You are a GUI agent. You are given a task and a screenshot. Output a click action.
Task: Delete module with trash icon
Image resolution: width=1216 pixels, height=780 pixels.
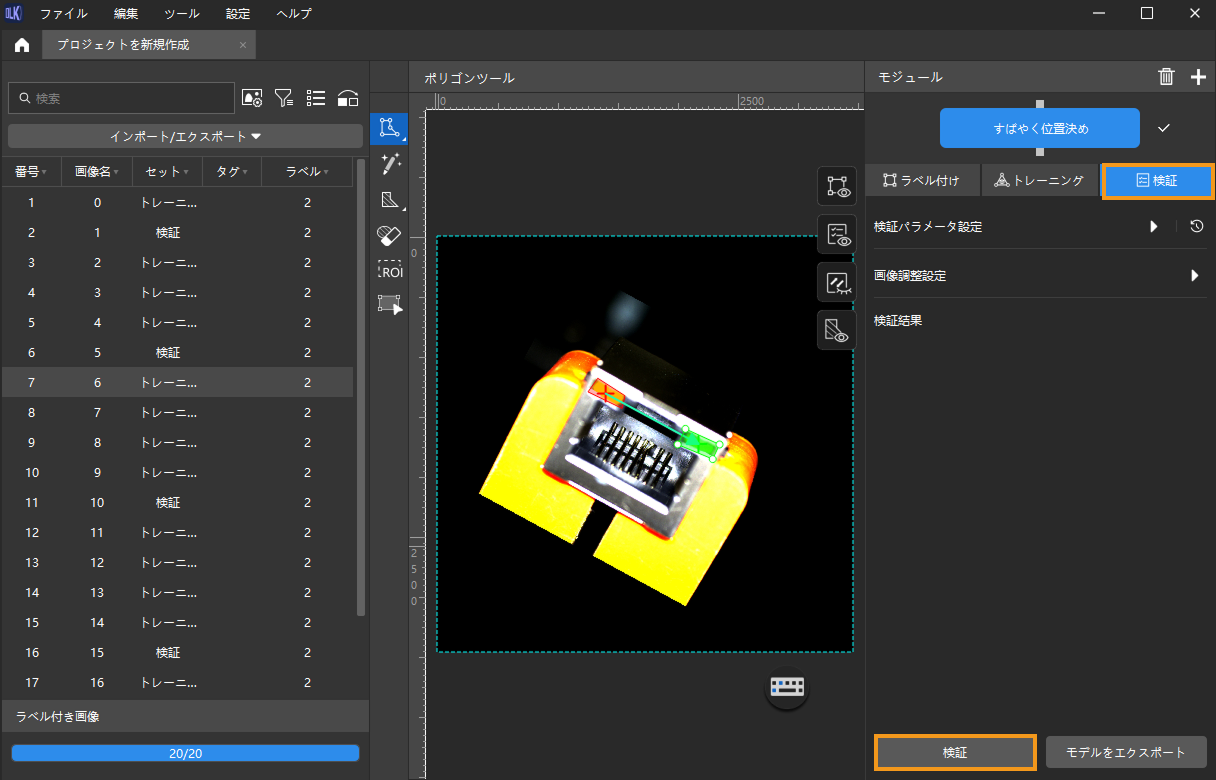tap(1166, 77)
